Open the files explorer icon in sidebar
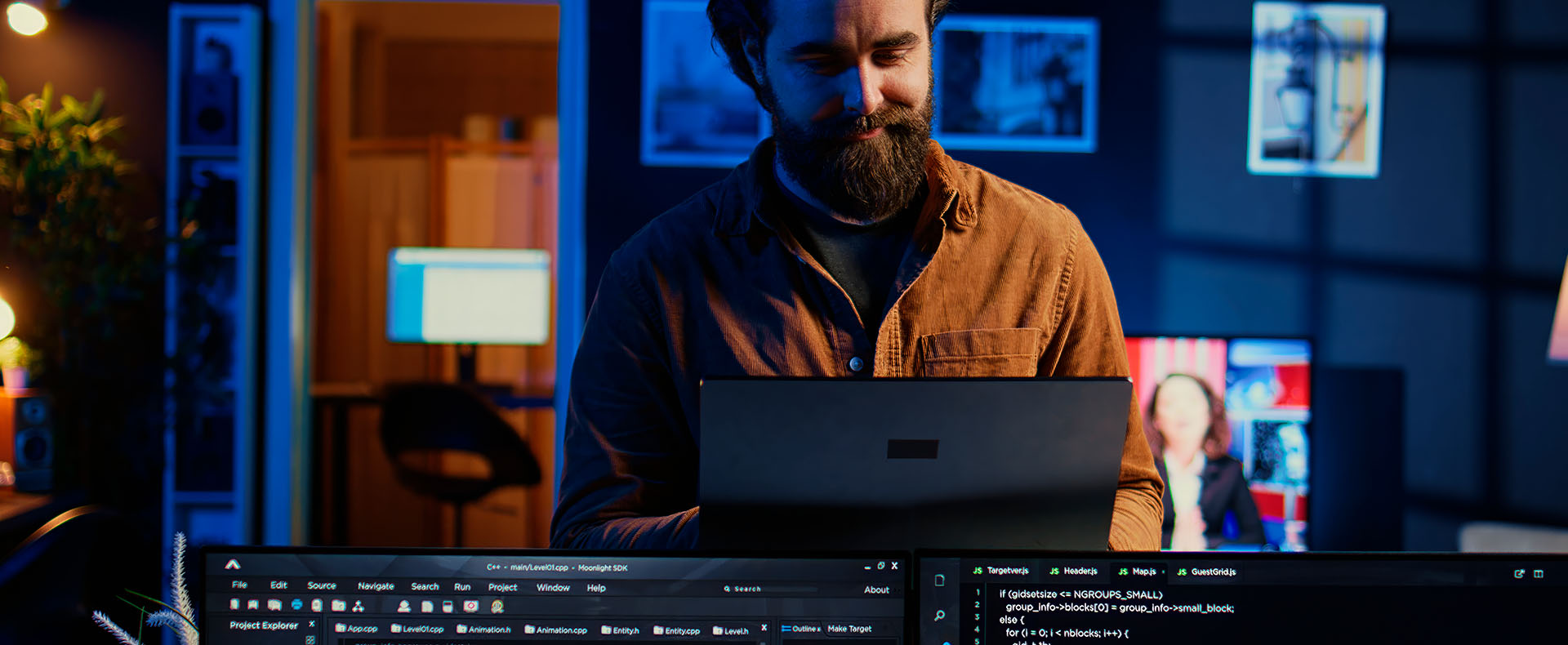 coord(939,580)
